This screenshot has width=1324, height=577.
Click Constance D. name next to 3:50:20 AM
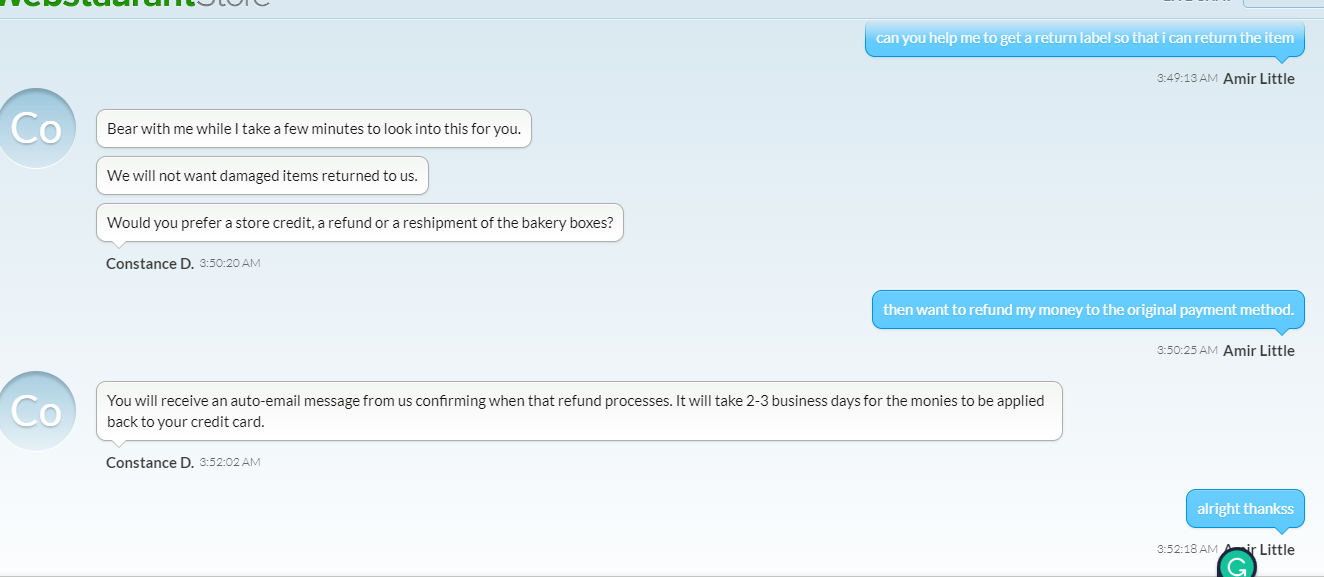coord(150,264)
